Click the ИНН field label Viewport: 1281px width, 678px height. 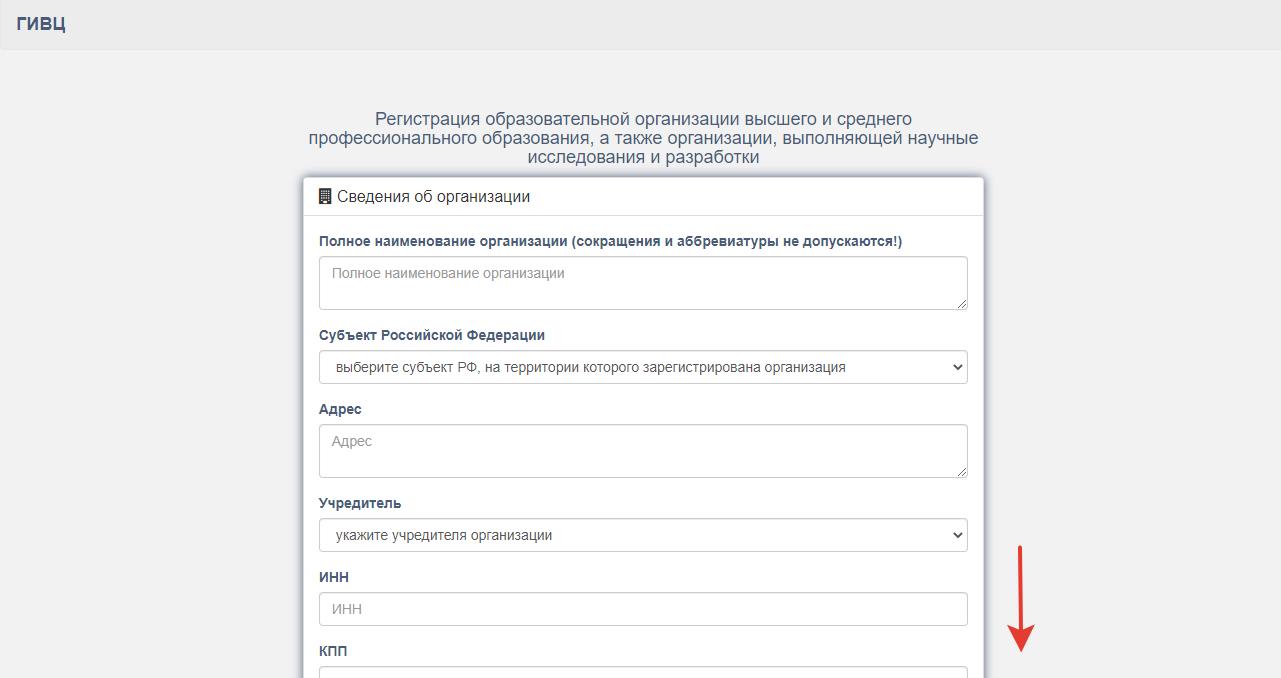[334, 577]
